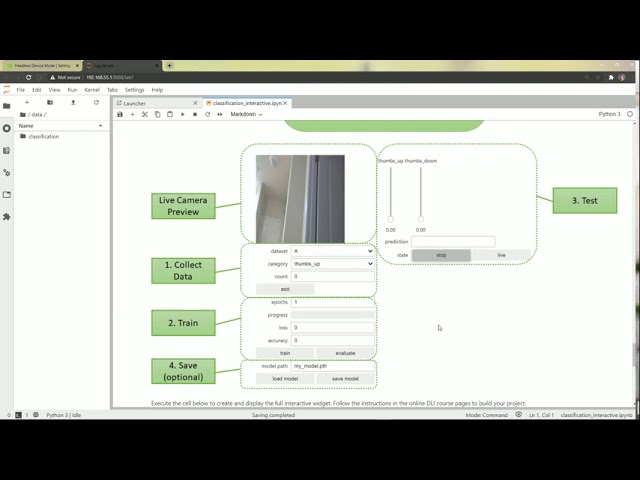Click the save model button
Viewport: 640px width, 480px height.
(x=345, y=379)
